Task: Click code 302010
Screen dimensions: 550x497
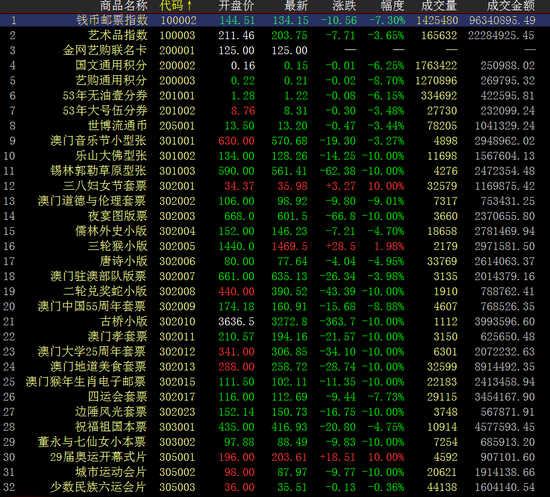Action: [177, 322]
